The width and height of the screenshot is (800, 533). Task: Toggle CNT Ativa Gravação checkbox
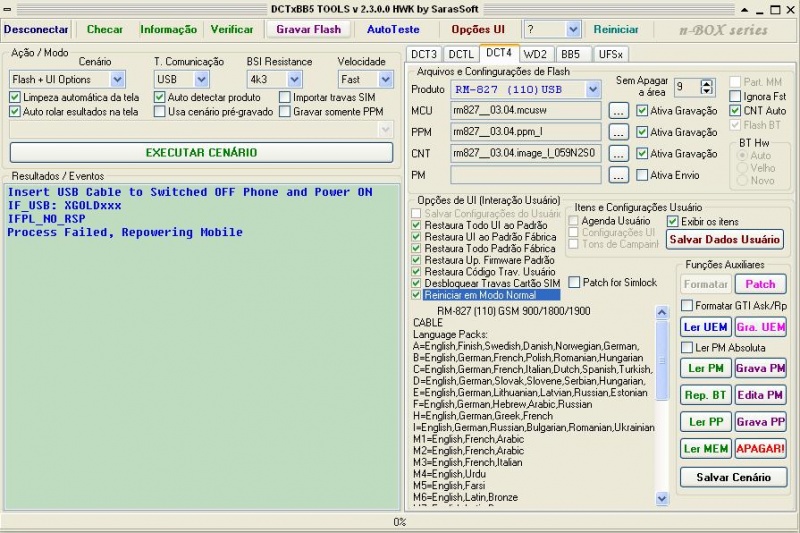point(642,154)
